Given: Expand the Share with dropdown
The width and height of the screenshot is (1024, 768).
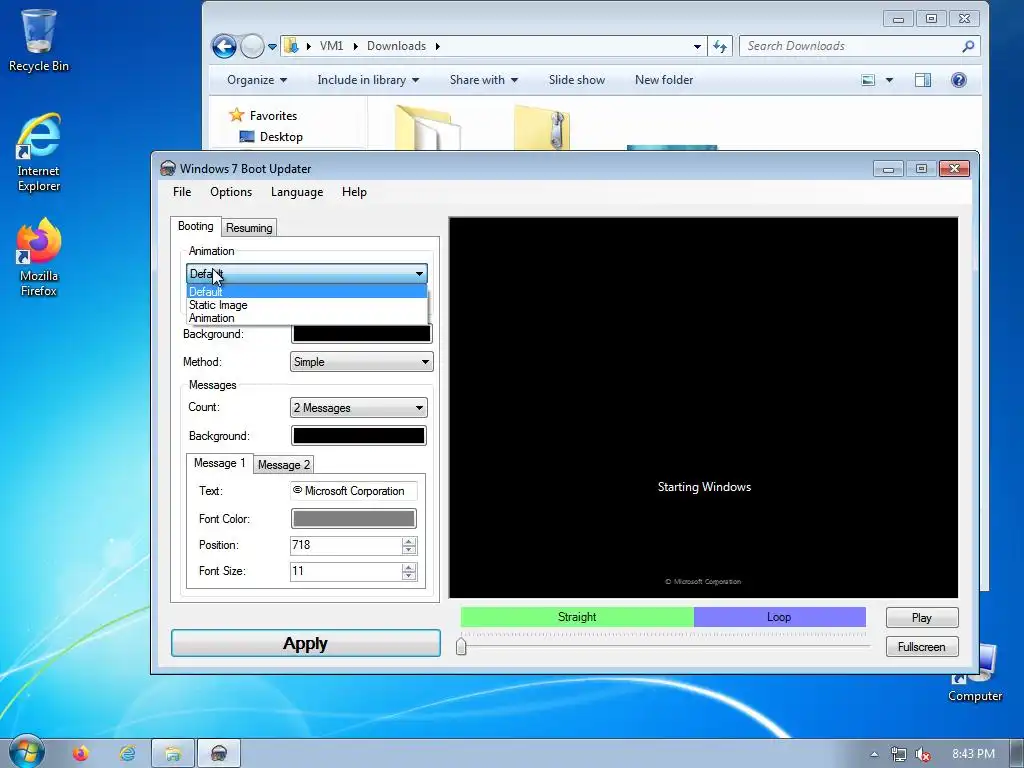Looking at the screenshot, I should click(484, 80).
